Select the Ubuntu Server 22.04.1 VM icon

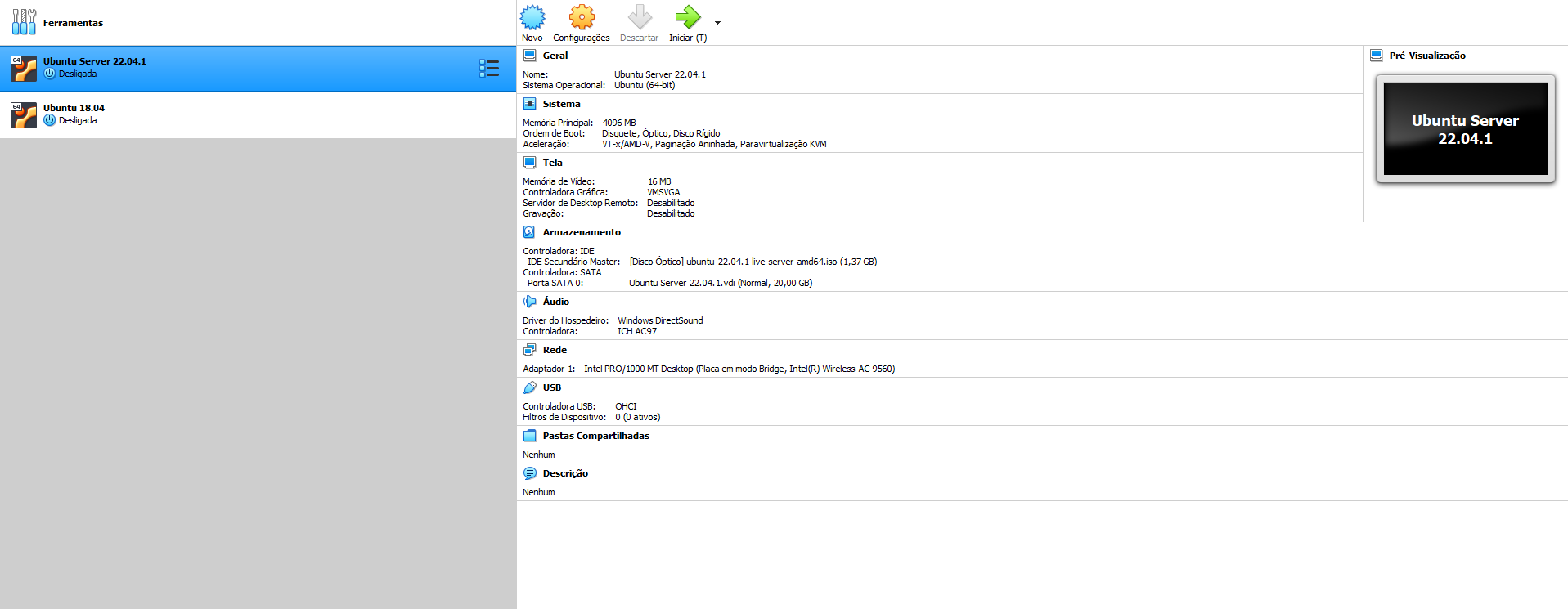coord(24,69)
